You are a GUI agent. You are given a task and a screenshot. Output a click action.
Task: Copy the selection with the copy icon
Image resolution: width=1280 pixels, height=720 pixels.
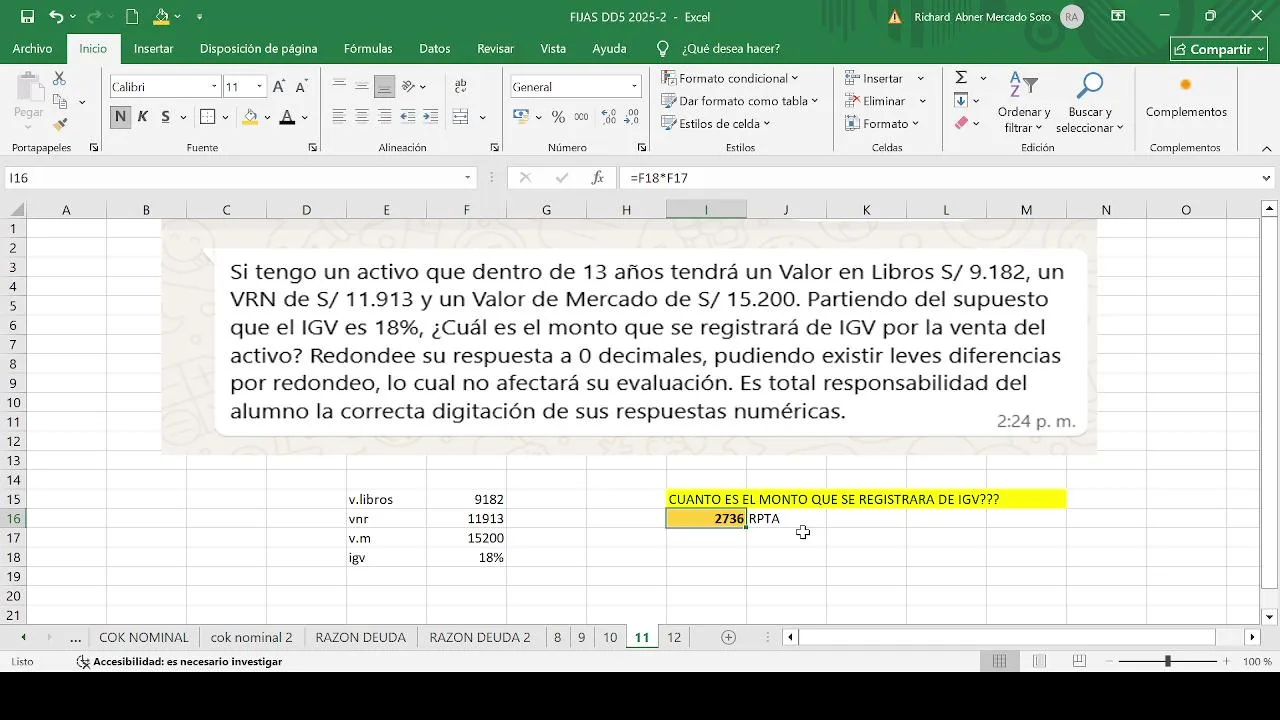click(60, 101)
